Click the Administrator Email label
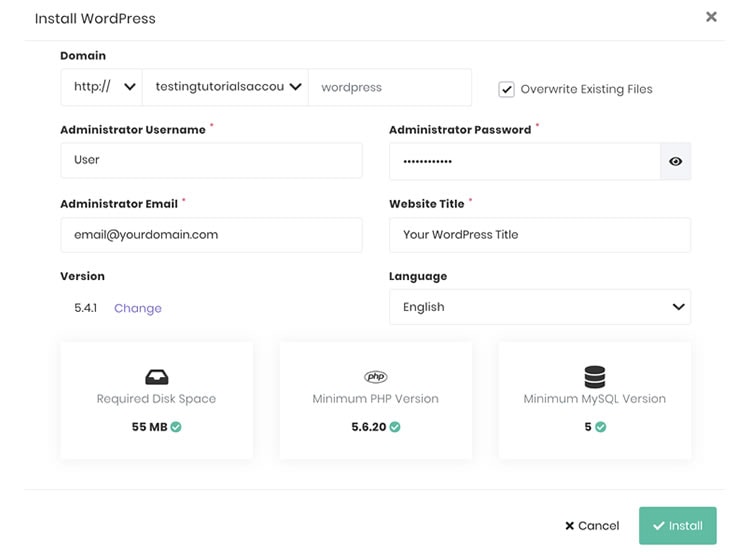The height and width of the screenshot is (560, 750). point(119,204)
